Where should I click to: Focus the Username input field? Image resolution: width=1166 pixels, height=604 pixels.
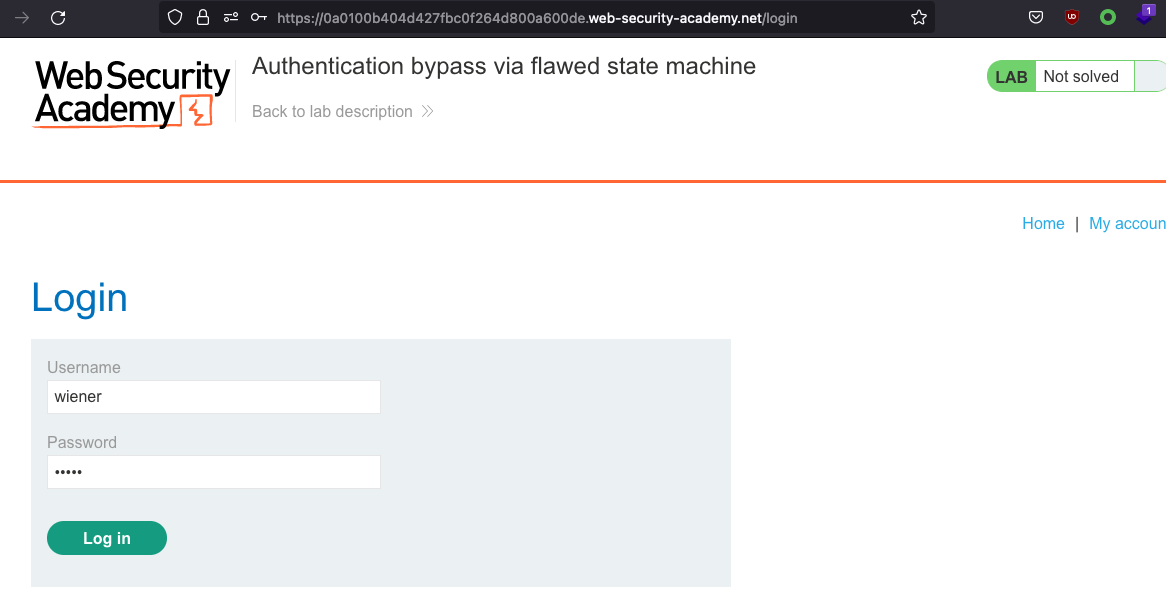[x=214, y=397]
